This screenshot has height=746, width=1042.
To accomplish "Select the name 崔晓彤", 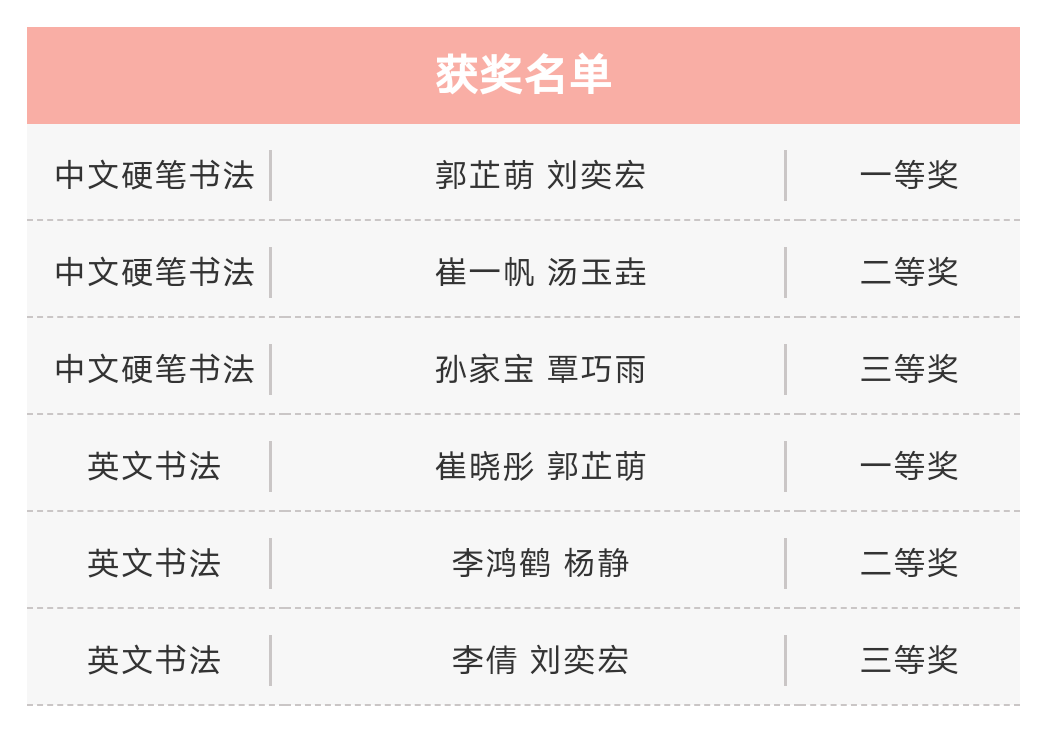I will coord(485,467).
